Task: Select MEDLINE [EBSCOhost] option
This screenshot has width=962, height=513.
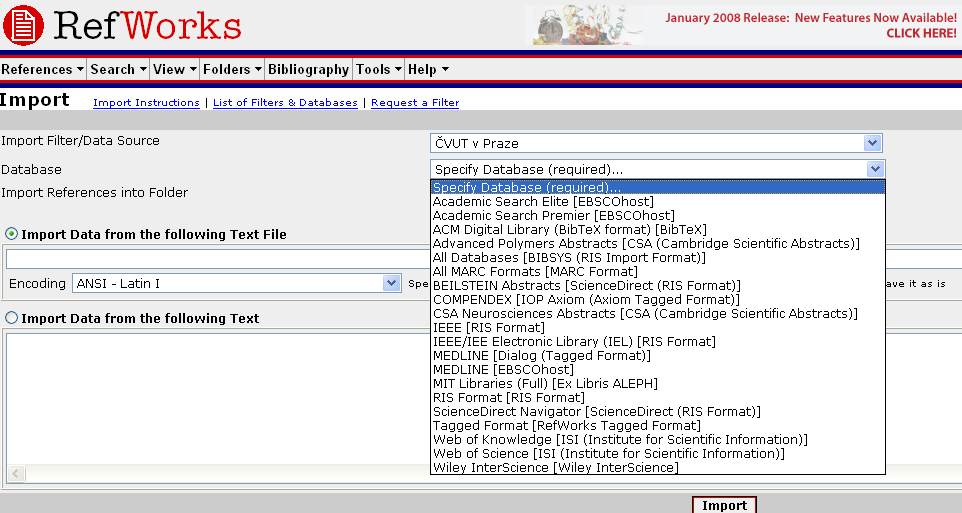Action: pos(658,369)
